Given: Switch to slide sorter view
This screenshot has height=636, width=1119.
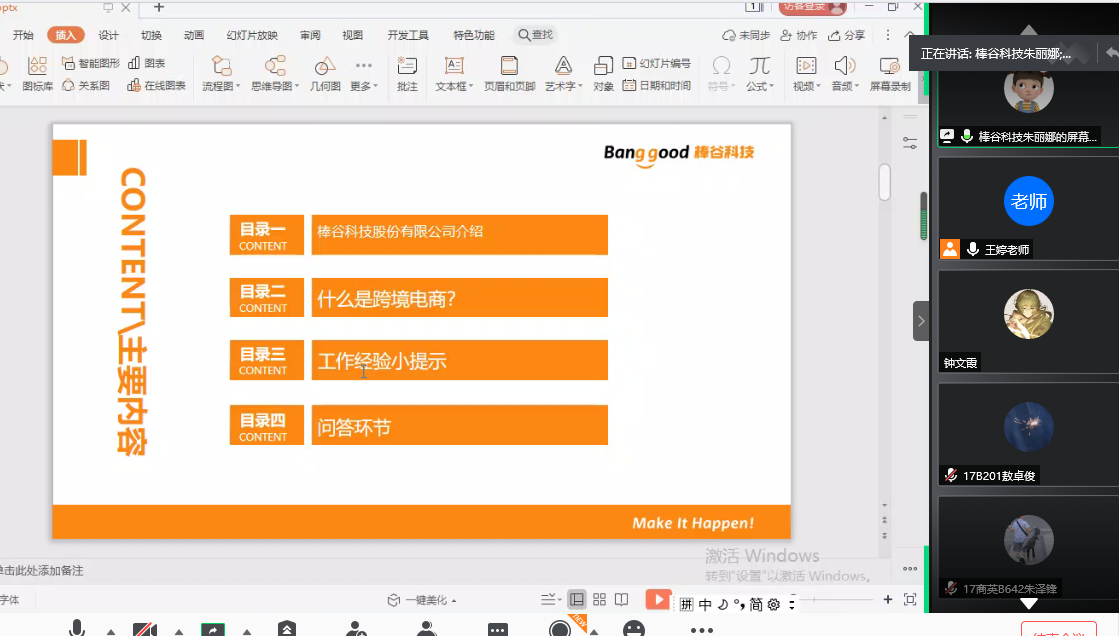Looking at the screenshot, I should tap(599, 600).
